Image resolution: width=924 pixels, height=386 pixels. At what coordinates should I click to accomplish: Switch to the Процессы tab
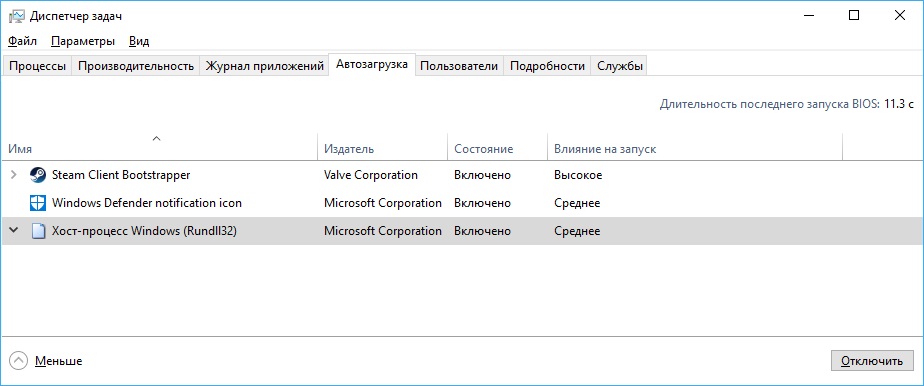[x=37, y=66]
